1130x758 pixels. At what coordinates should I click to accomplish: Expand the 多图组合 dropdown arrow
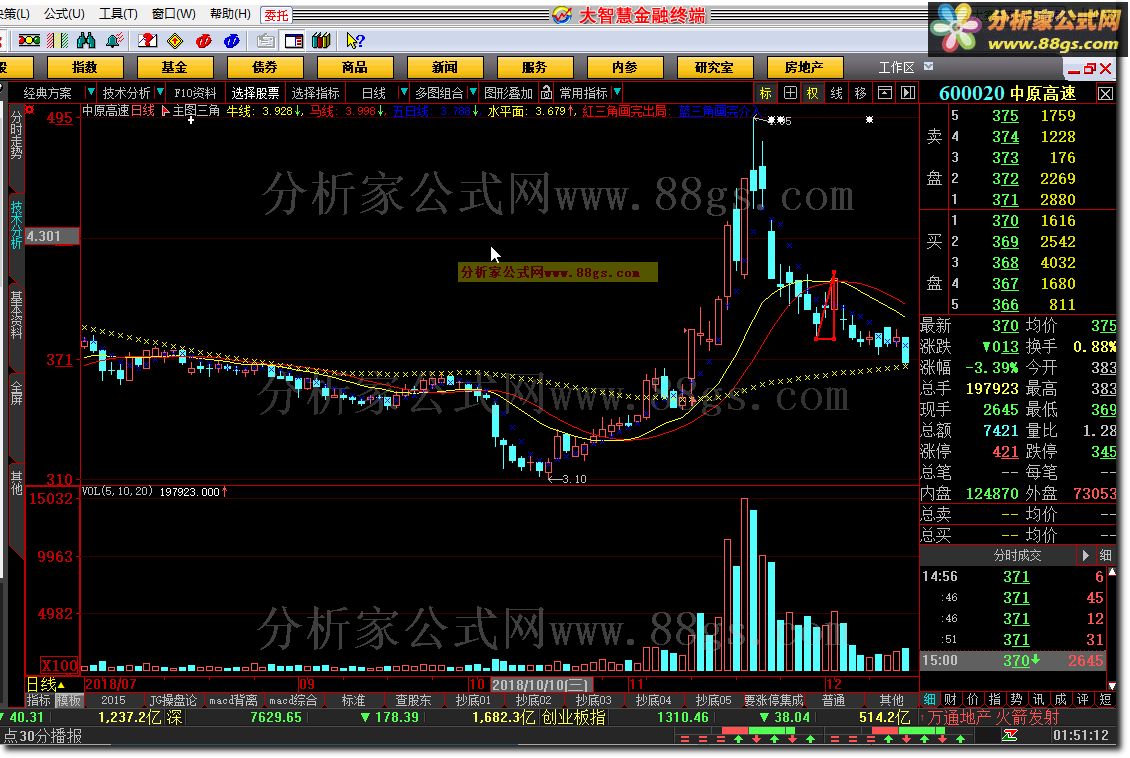coord(473,92)
